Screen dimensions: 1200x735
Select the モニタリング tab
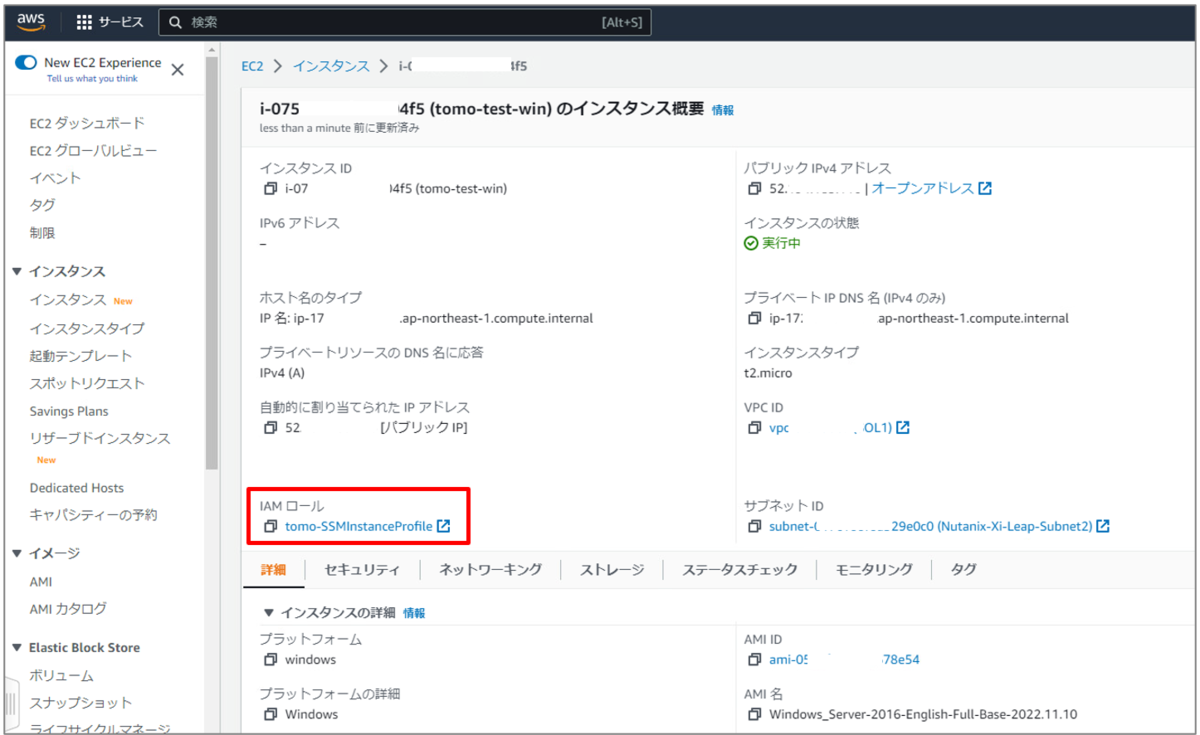click(874, 569)
